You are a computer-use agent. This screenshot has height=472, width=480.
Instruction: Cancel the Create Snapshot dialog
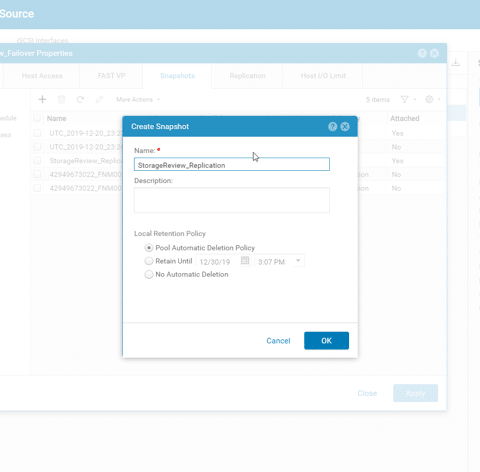click(278, 341)
